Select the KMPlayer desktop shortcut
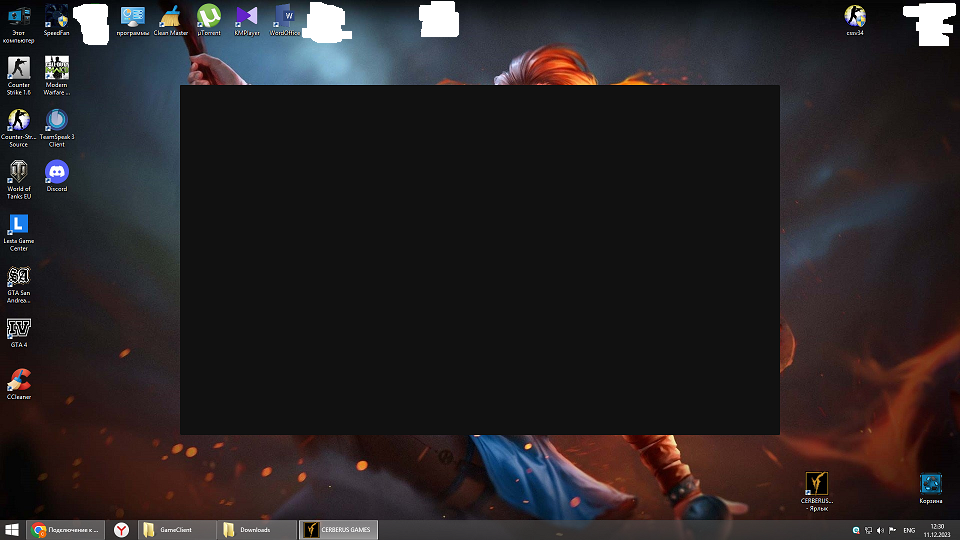The height and width of the screenshot is (540, 960). click(x=247, y=21)
